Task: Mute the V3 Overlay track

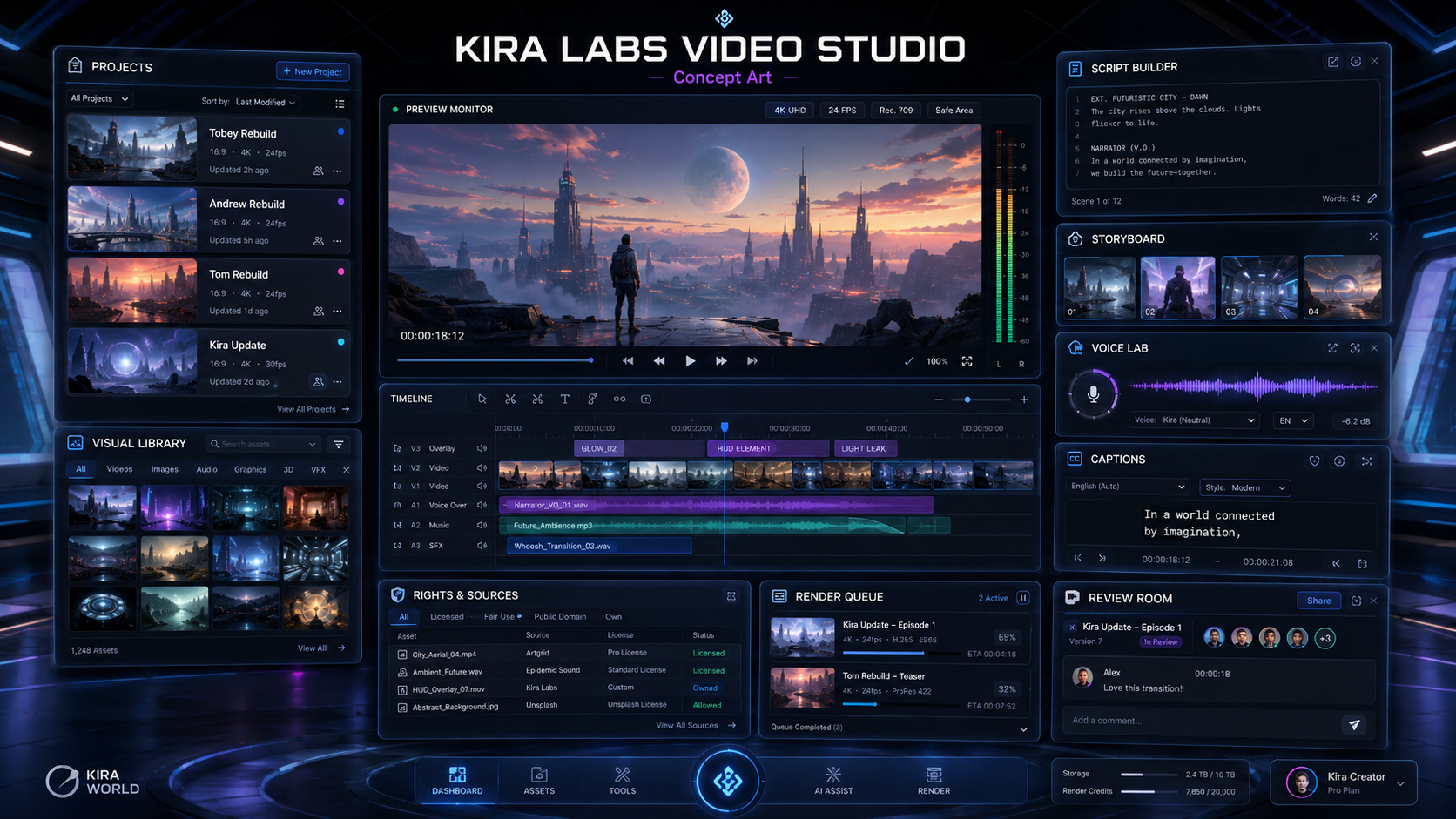Action: tap(482, 448)
